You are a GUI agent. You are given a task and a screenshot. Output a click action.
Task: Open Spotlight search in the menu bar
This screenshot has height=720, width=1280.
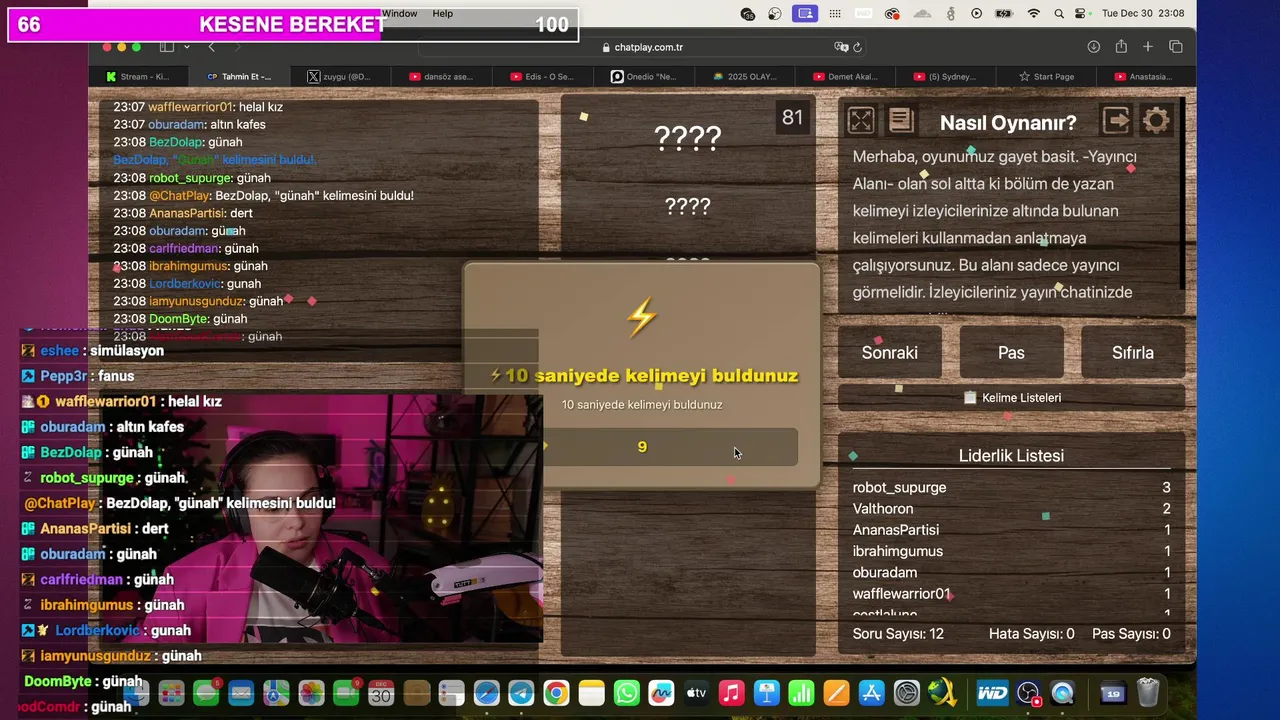(1058, 14)
